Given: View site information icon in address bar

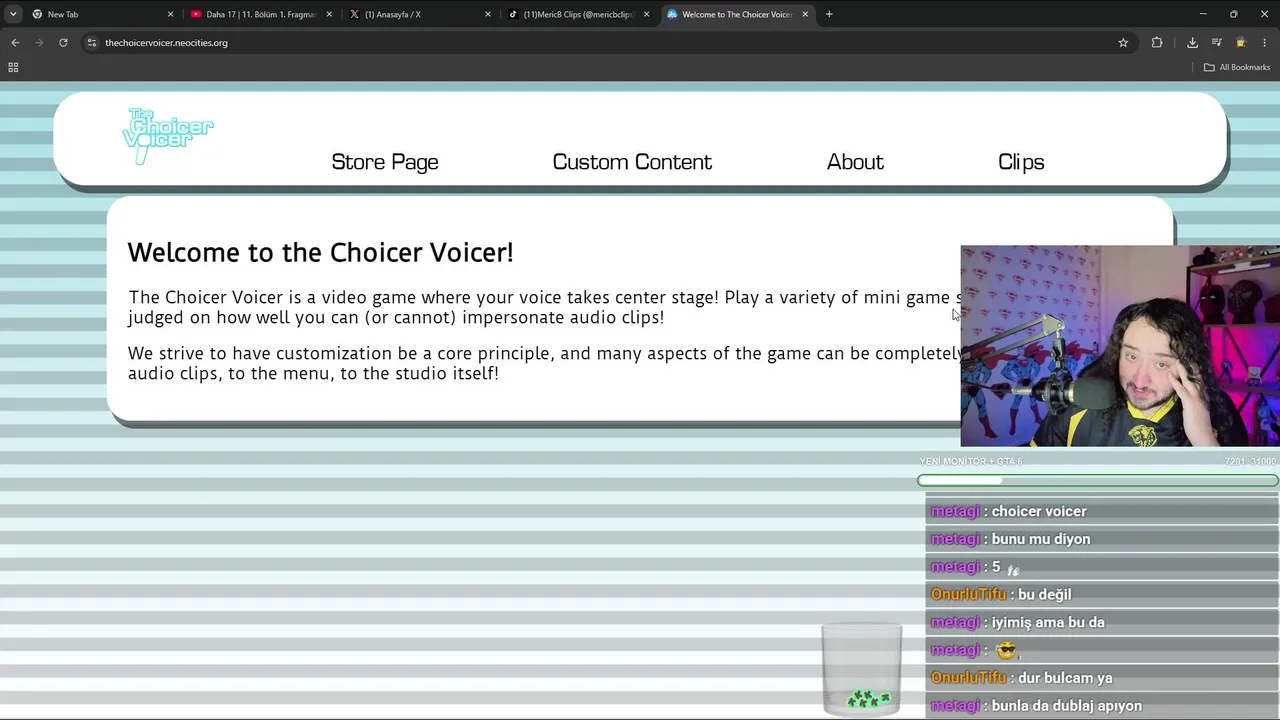Looking at the screenshot, I should pyautogui.click(x=91, y=42).
